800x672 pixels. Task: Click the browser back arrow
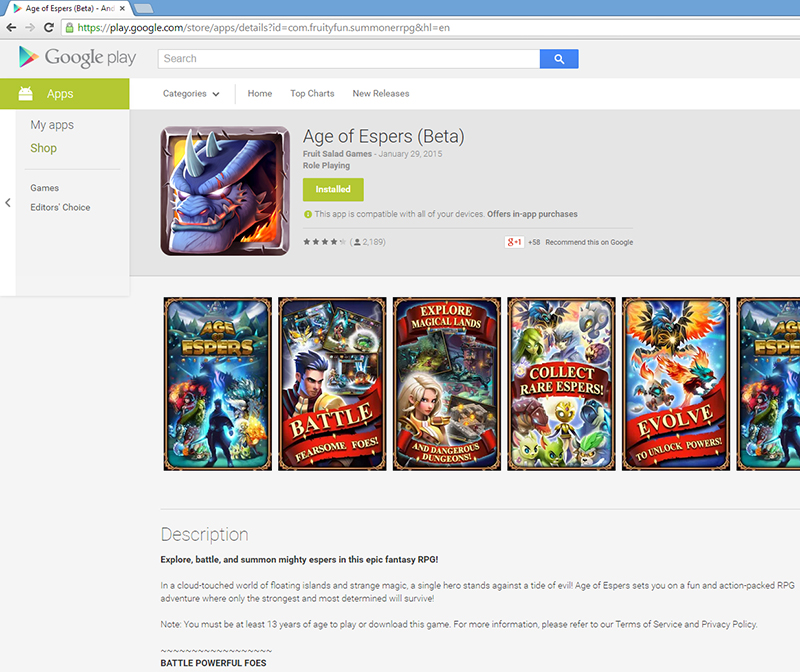point(11,28)
